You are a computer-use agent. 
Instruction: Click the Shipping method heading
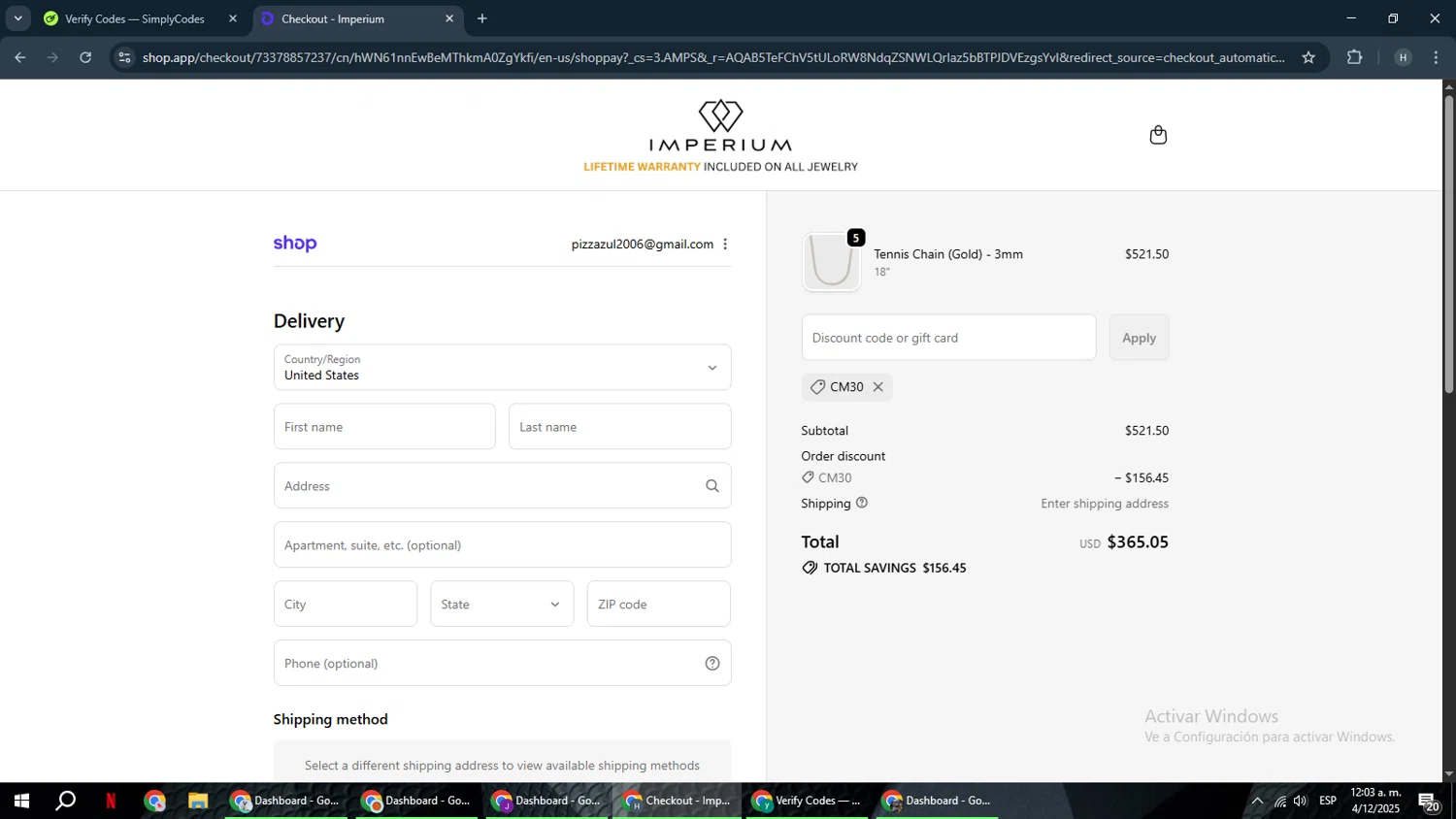(x=330, y=720)
